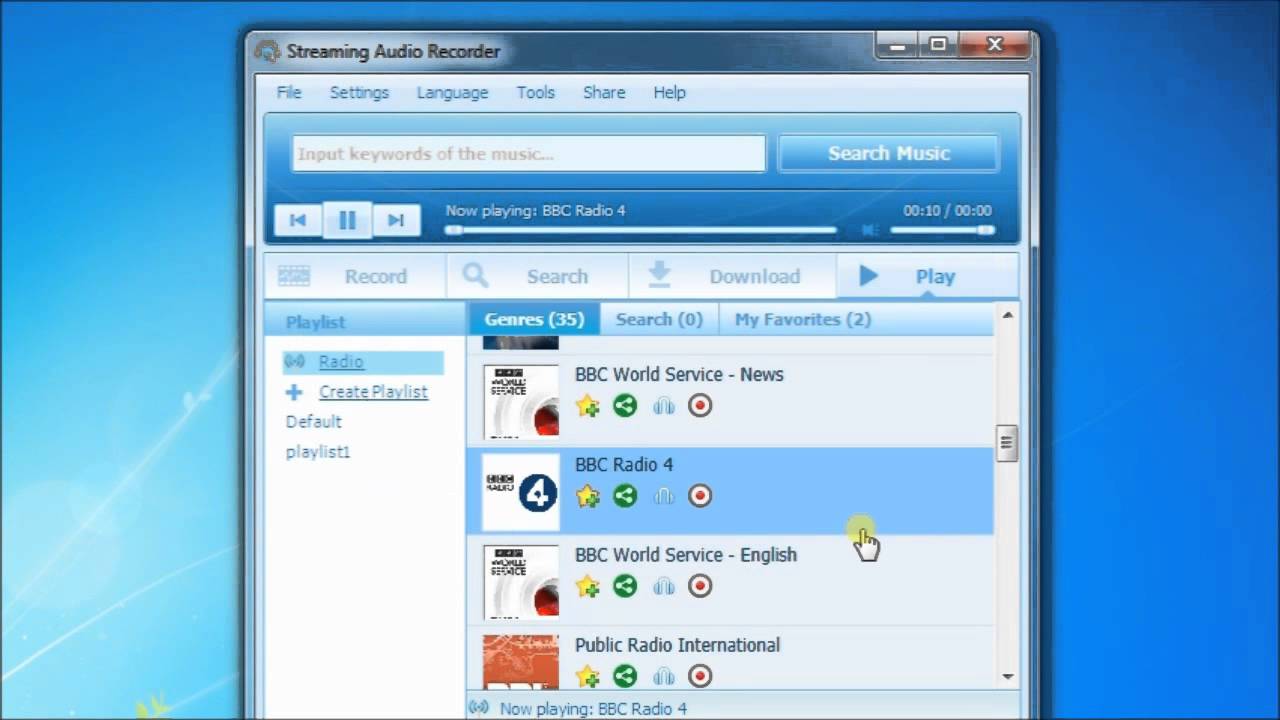Screen dimensions: 1280x720
Task: Switch to Search (0) tab
Action: pyautogui.click(x=659, y=319)
